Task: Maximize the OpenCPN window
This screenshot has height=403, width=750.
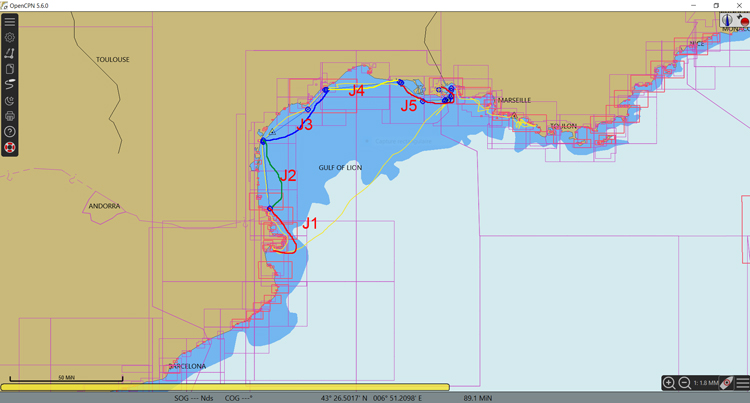Action: (x=716, y=6)
